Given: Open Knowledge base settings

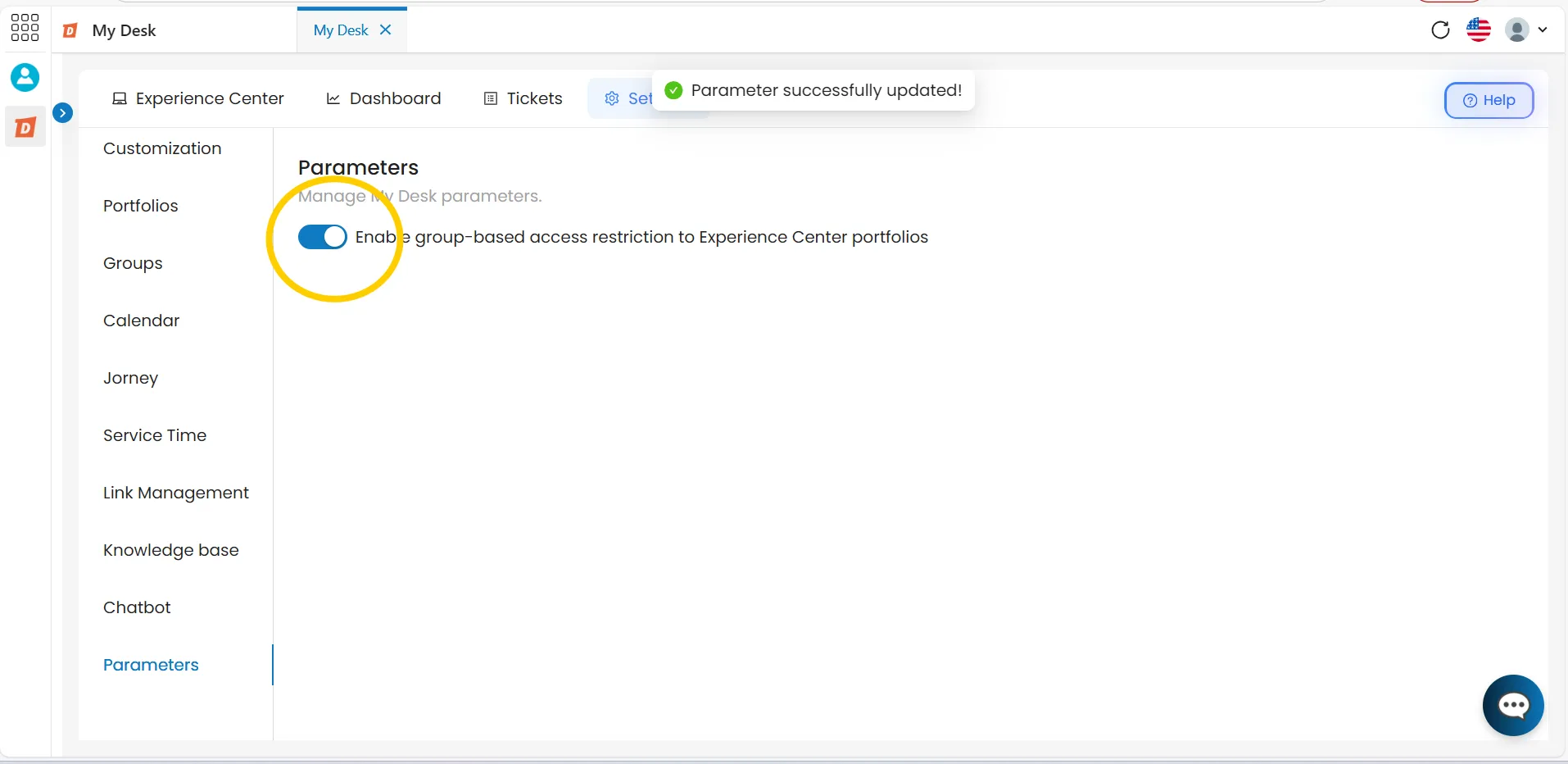Looking at the screenshot, I should click(171, 550).
